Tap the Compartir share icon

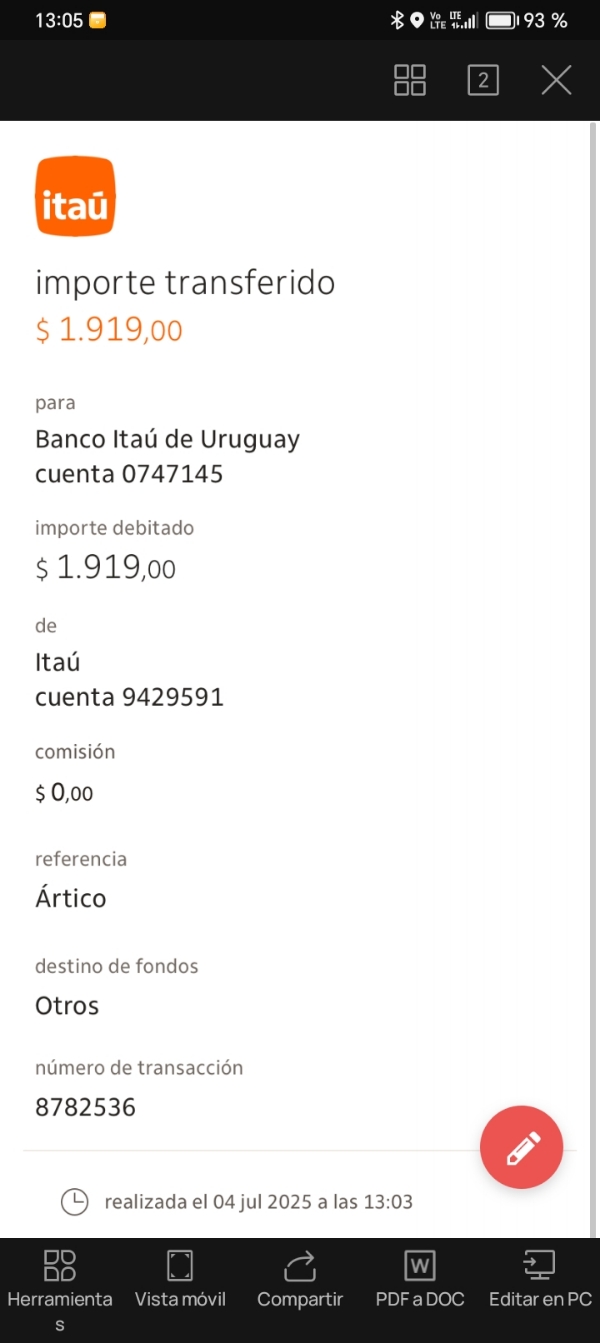pyautogui.click(x=300, y=1280)
